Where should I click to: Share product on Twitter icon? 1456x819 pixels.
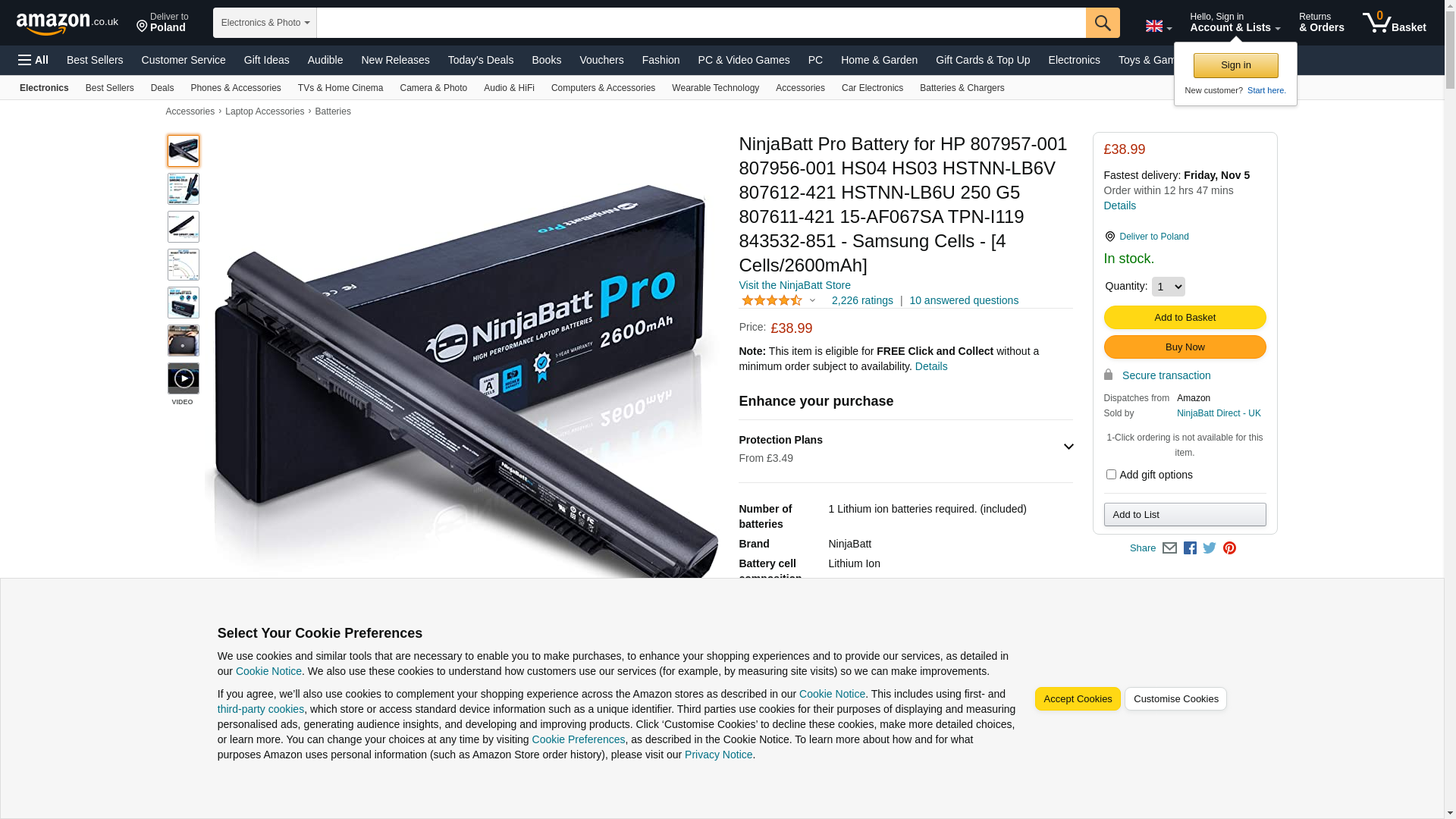point(1210,548)
